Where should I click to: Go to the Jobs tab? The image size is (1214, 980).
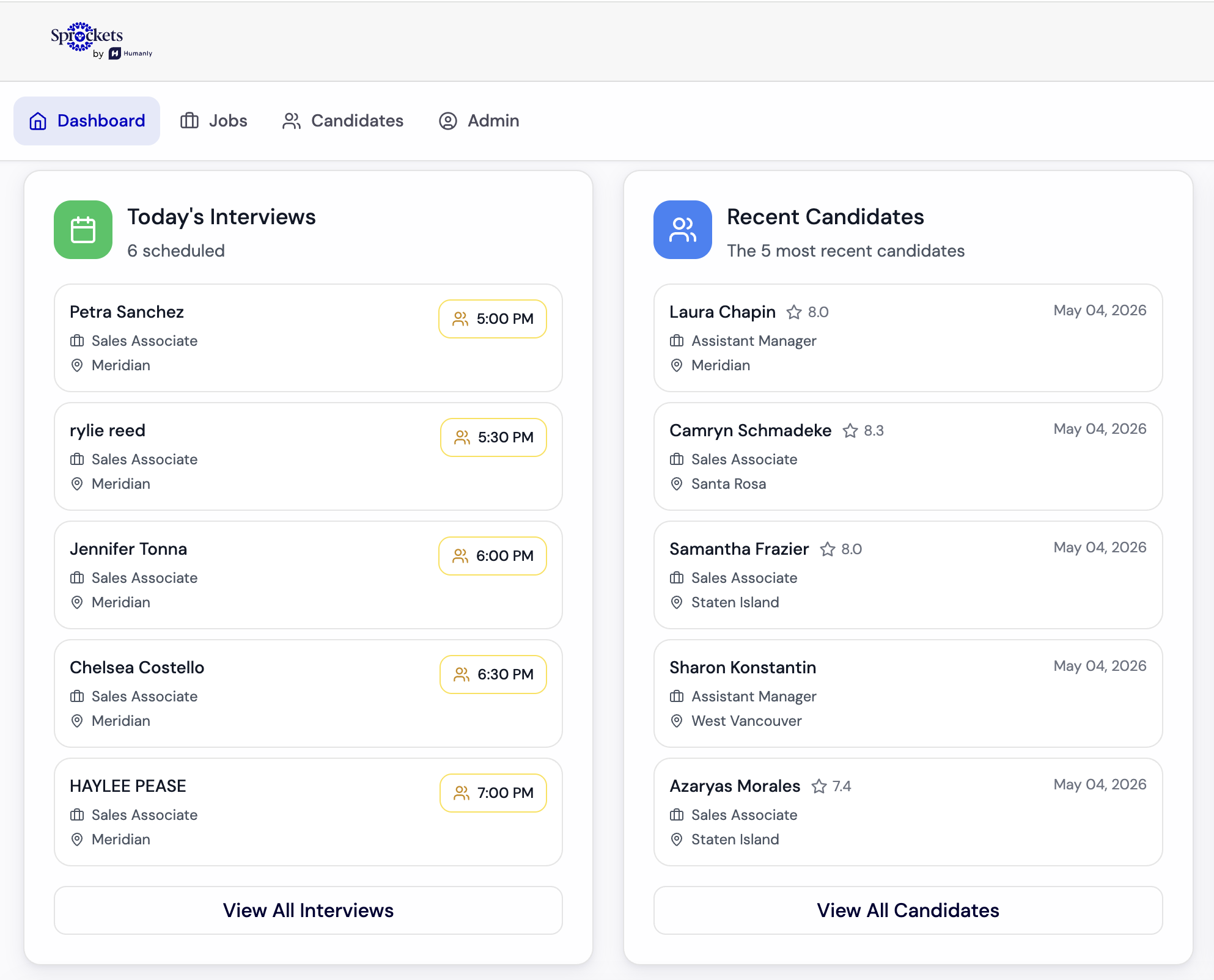point(214,121)
